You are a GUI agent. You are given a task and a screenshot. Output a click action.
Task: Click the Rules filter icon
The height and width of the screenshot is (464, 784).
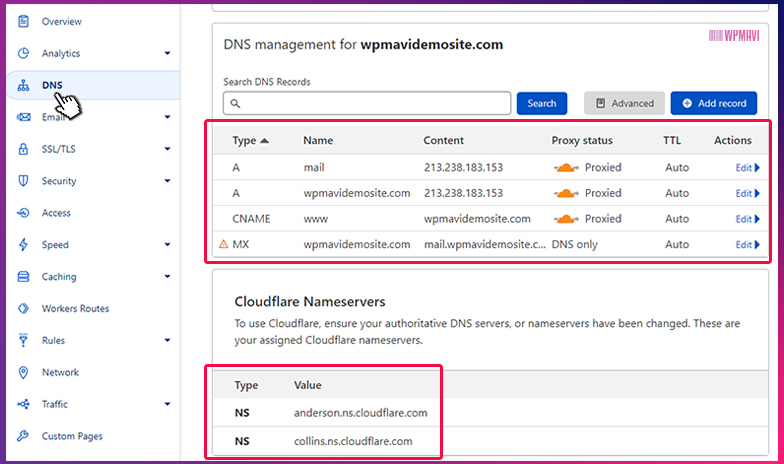(23, 340)
